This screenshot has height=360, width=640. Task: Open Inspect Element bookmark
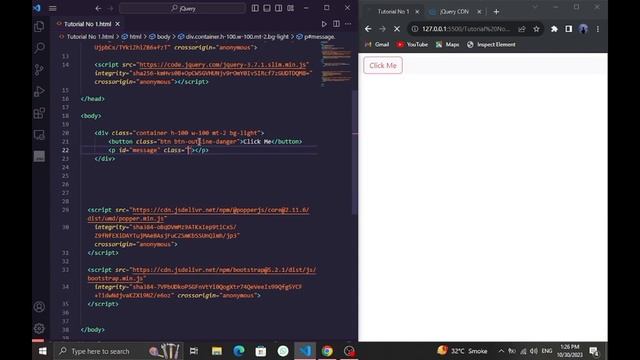click(x=491, y=44)
